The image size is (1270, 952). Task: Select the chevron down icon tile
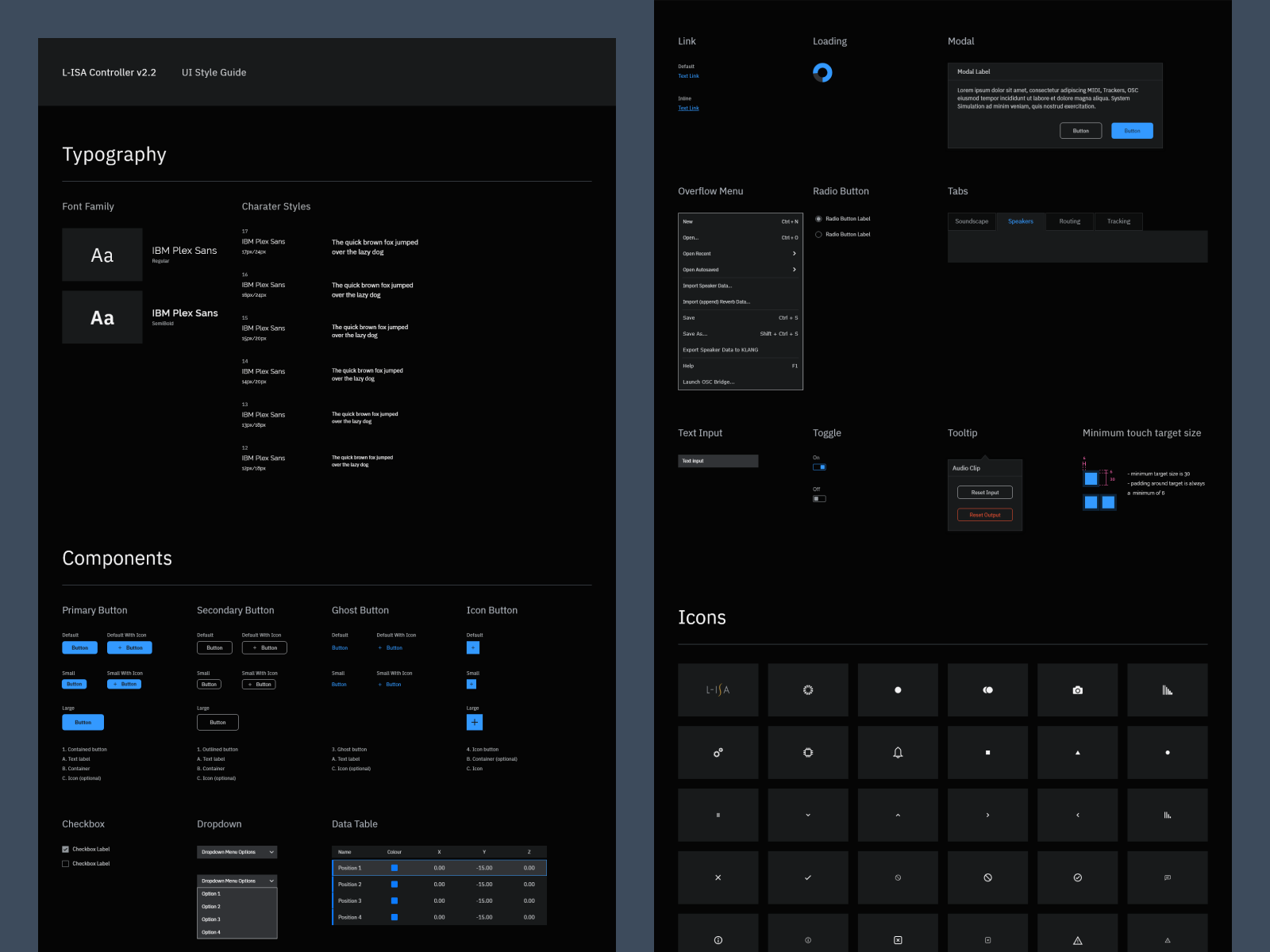coord(808,815)
